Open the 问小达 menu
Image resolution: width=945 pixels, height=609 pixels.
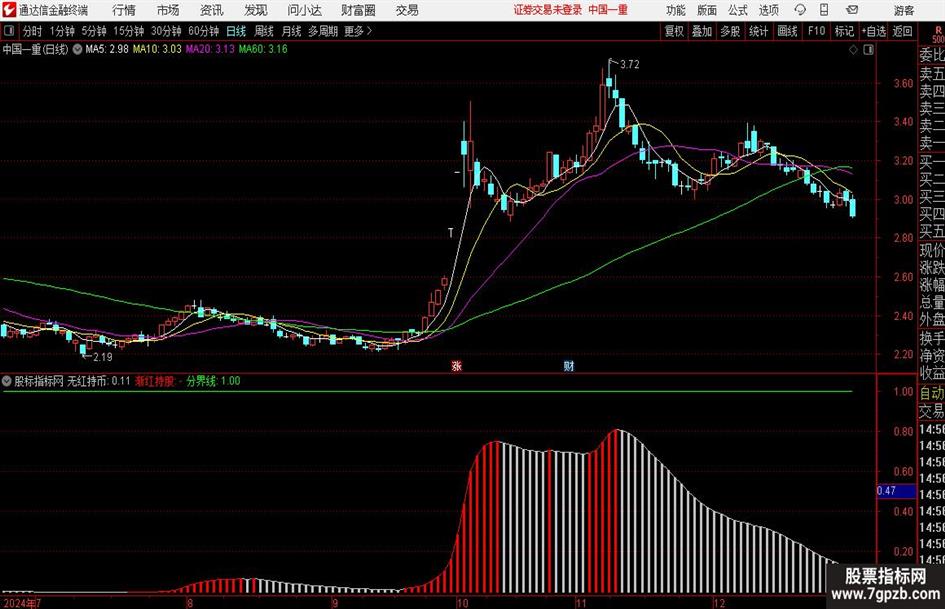(304, 10)
